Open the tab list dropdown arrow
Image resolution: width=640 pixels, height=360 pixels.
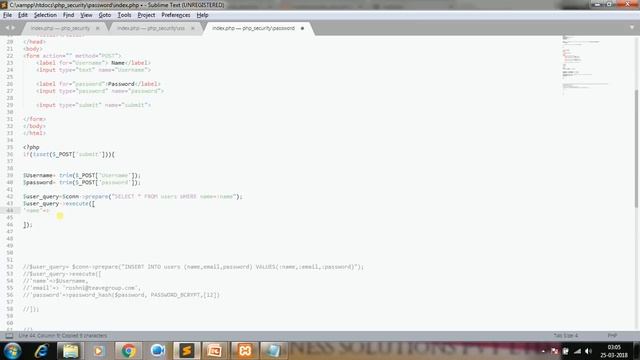[x=632, y=28]
